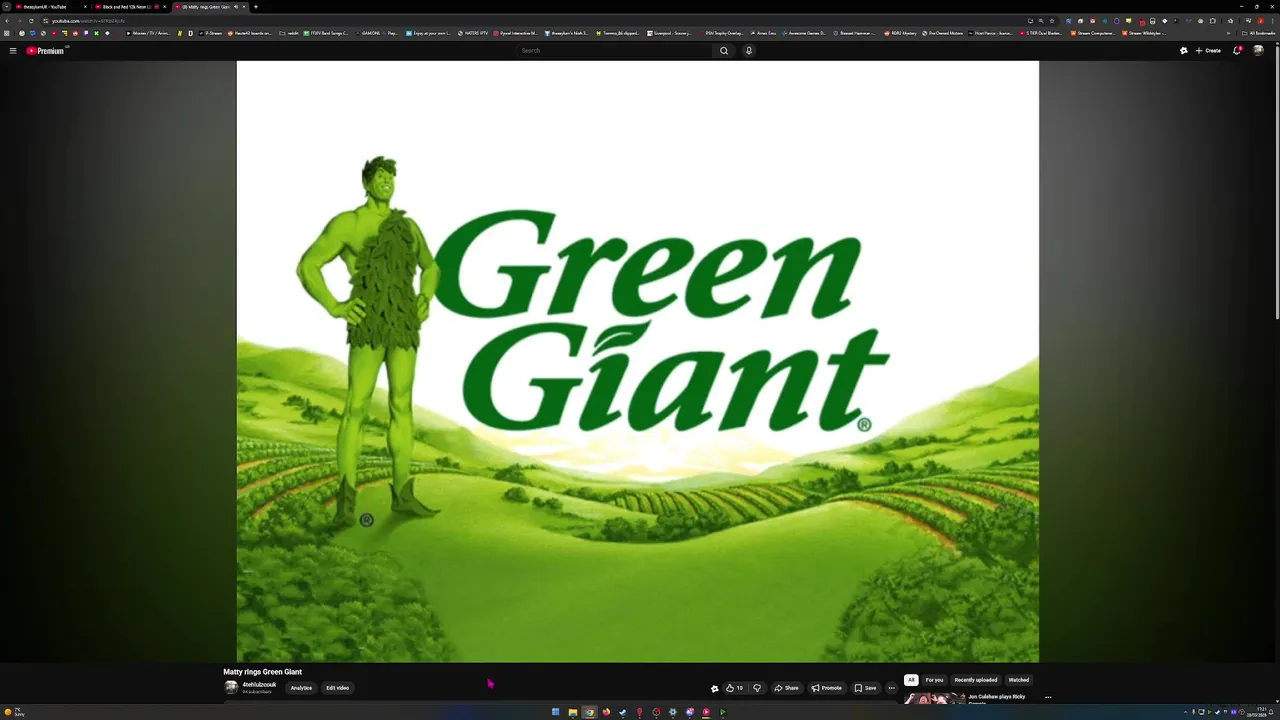
Task: Open the YouTube notifications bell
Action: (x=1237, y=50)
